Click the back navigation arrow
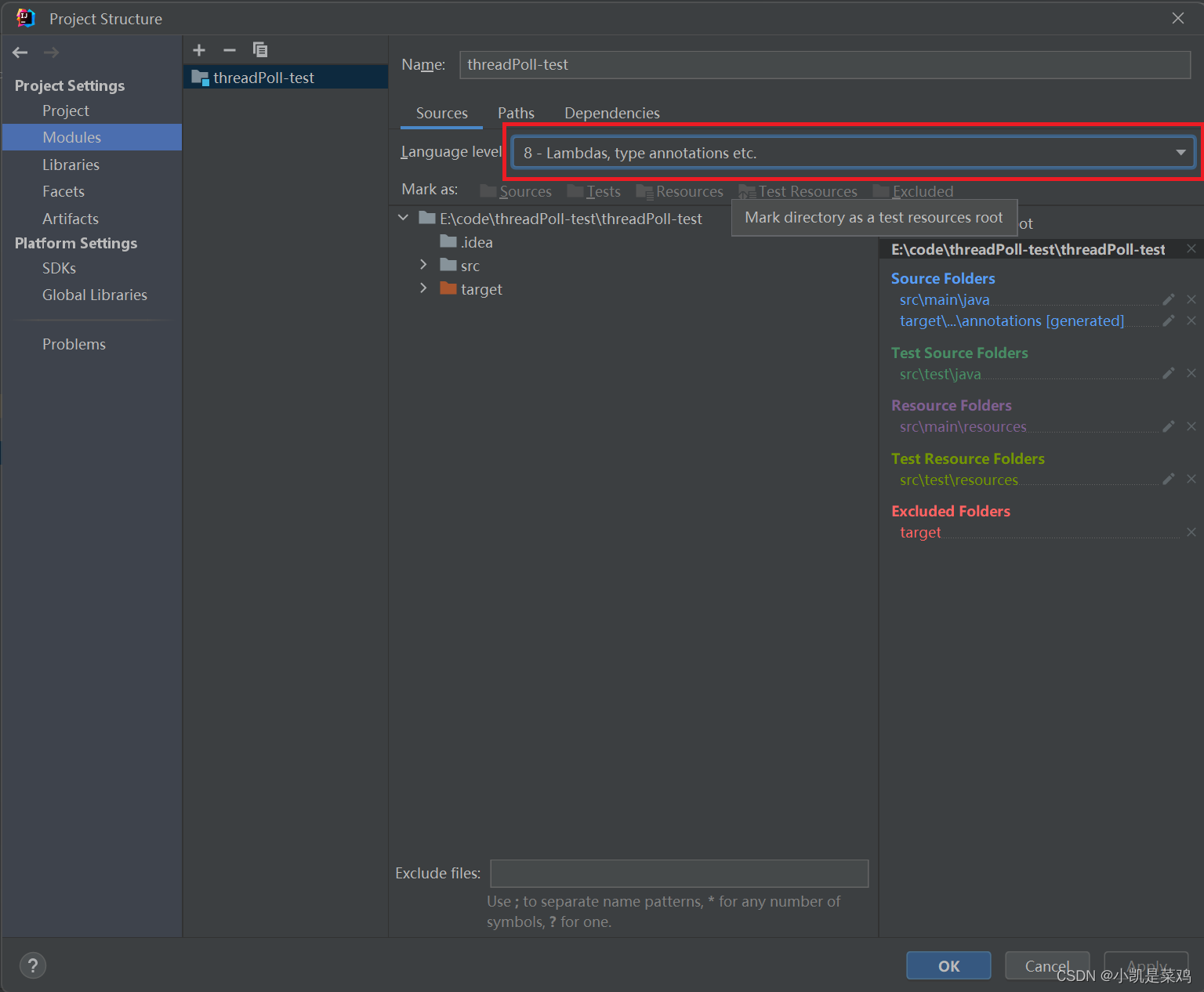 point(20,52)
